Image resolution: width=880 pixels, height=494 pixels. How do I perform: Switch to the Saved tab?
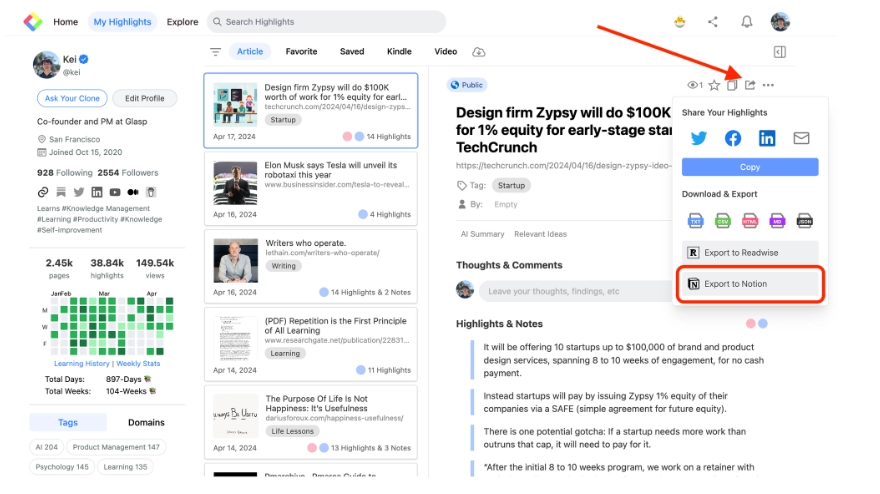352,52
